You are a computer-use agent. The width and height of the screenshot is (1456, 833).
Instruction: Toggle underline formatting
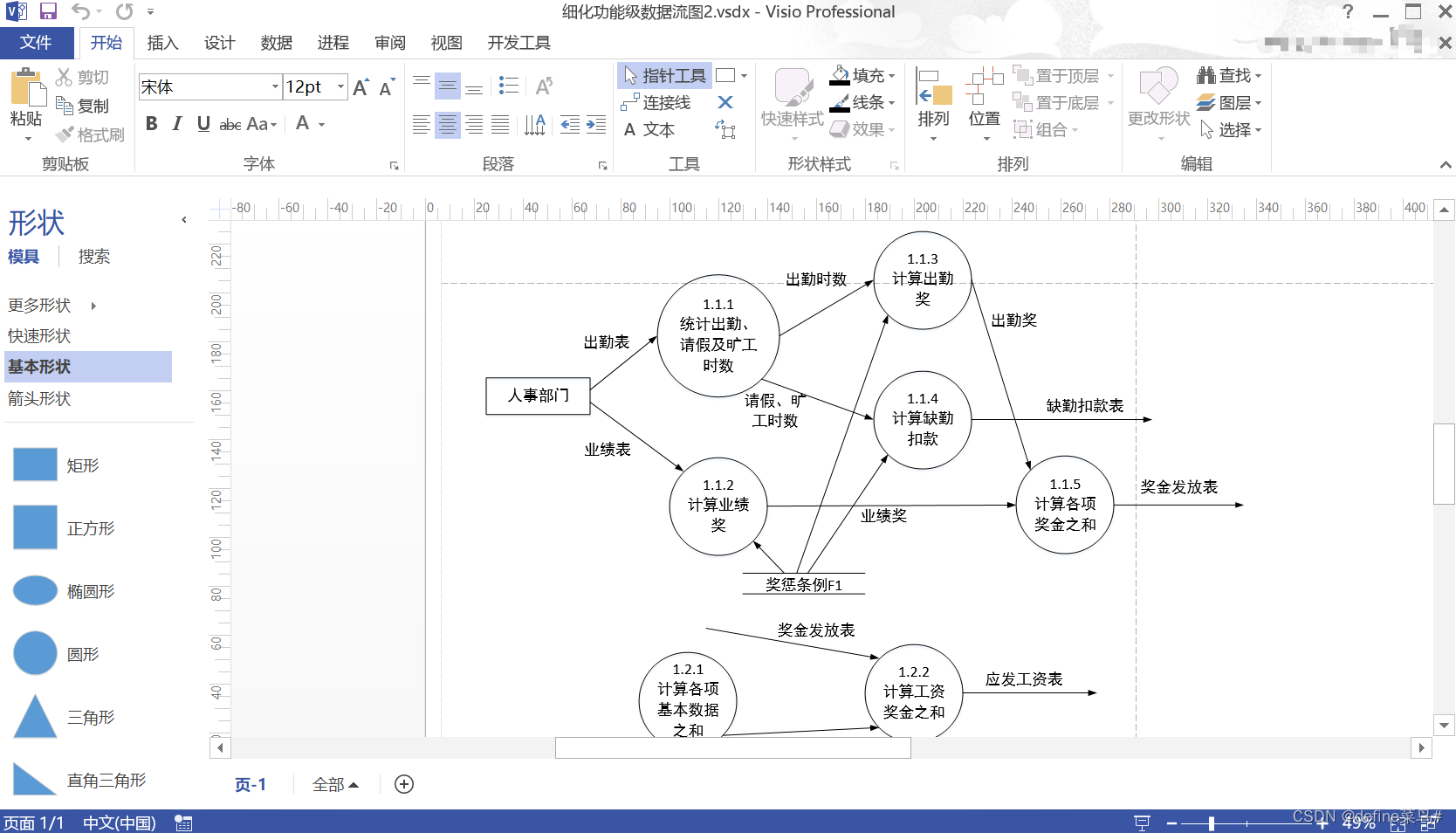[x=203, y=123]
